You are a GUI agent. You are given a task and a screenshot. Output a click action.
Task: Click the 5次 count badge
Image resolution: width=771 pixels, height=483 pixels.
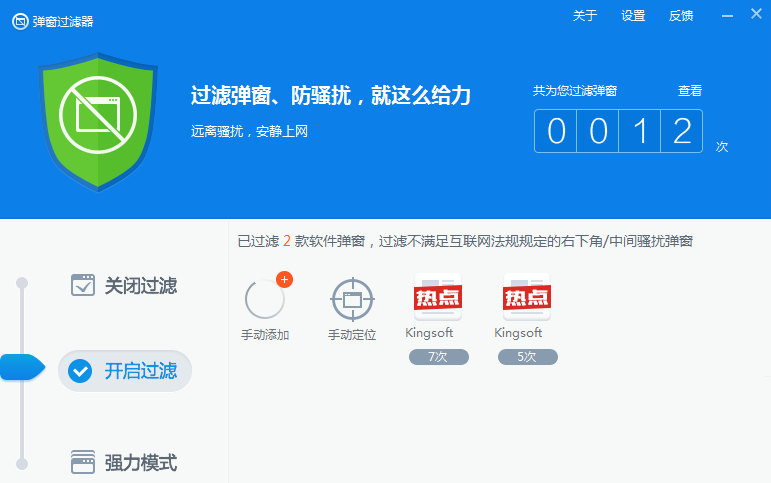(528, 357)
